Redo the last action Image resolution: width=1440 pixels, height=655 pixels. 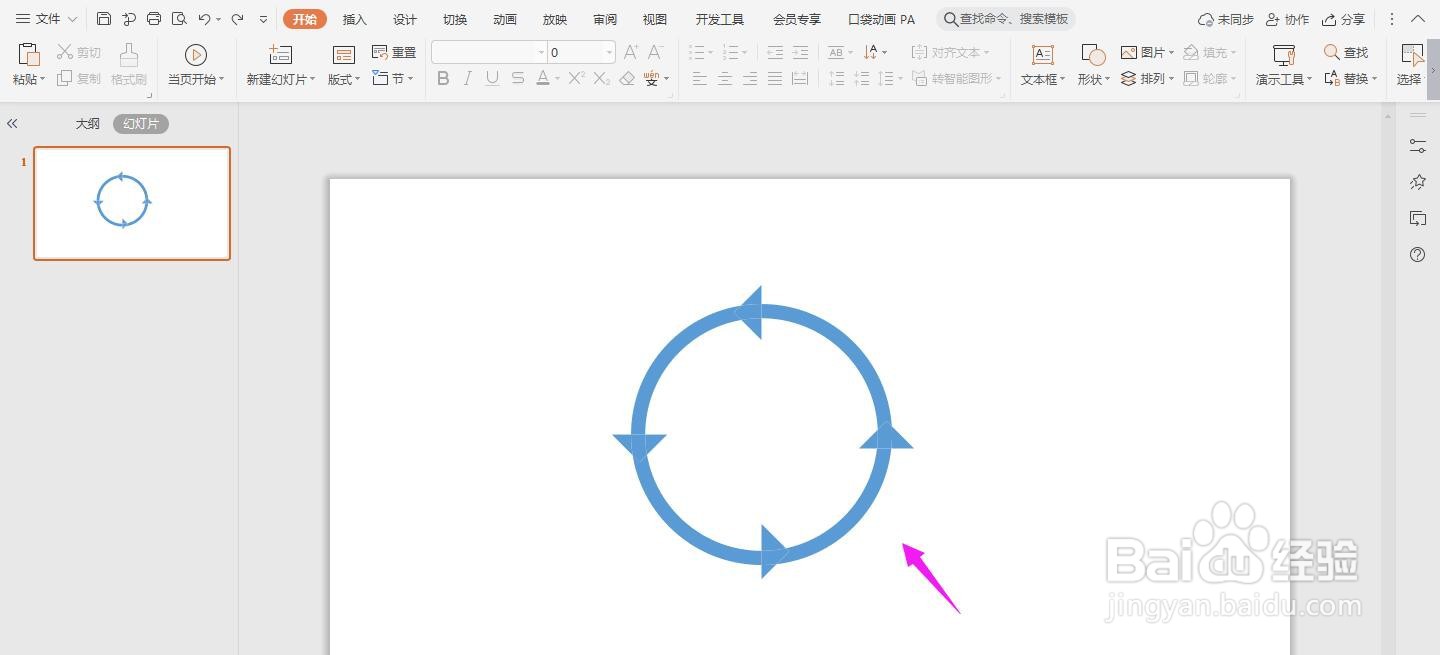point(238,19)
